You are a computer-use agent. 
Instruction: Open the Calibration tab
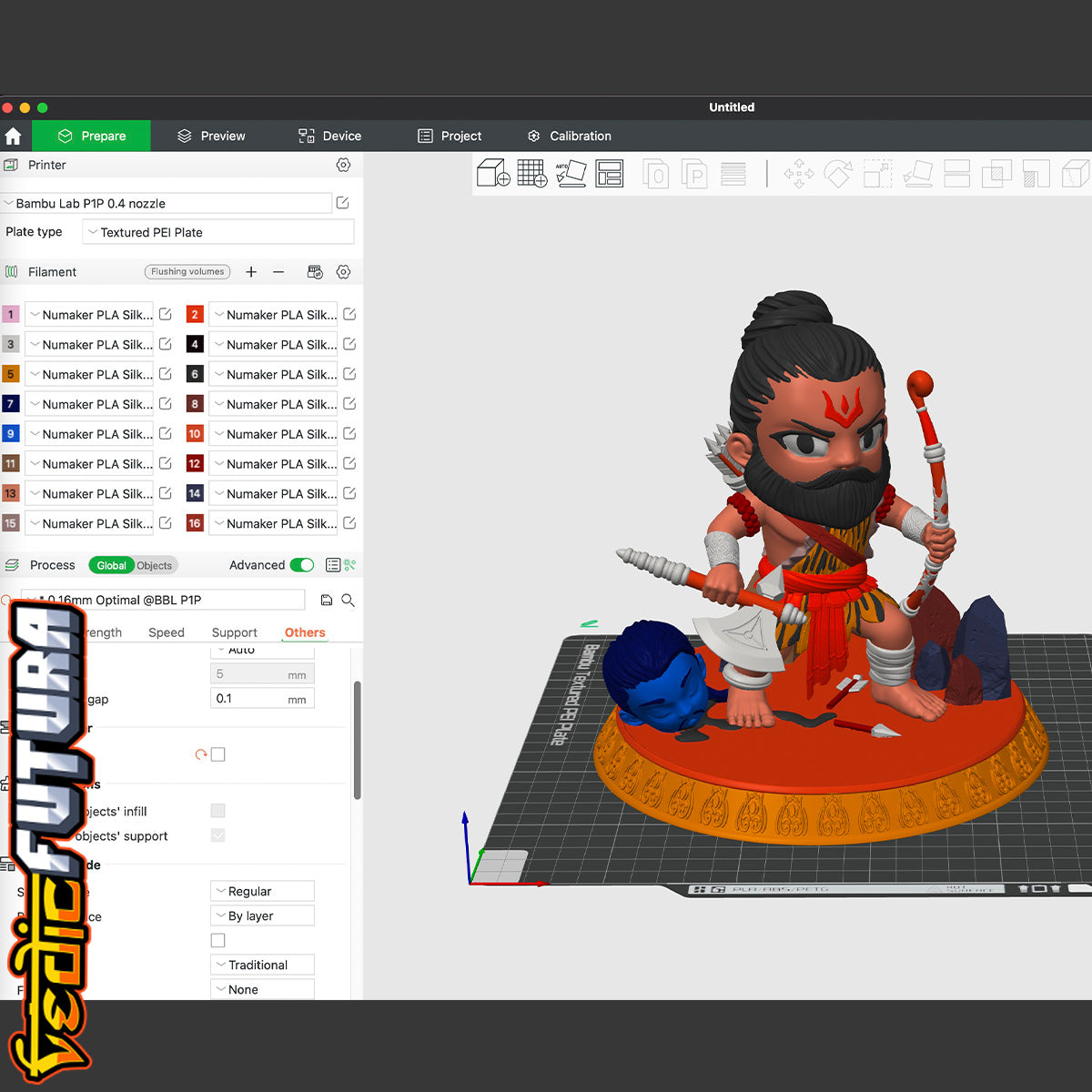[569, 136]
